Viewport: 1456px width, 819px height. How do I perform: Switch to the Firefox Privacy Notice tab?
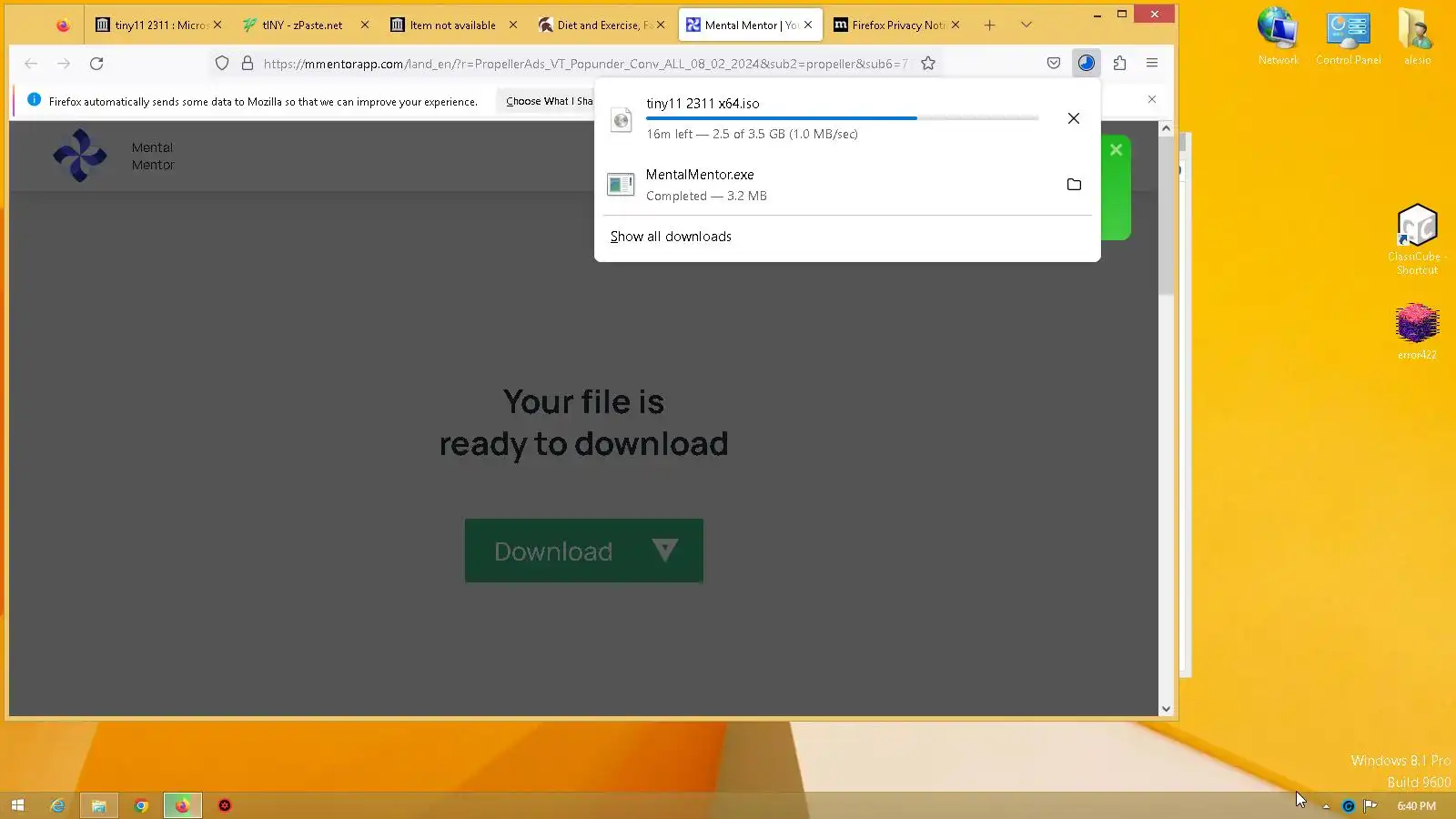coord(895,25)
